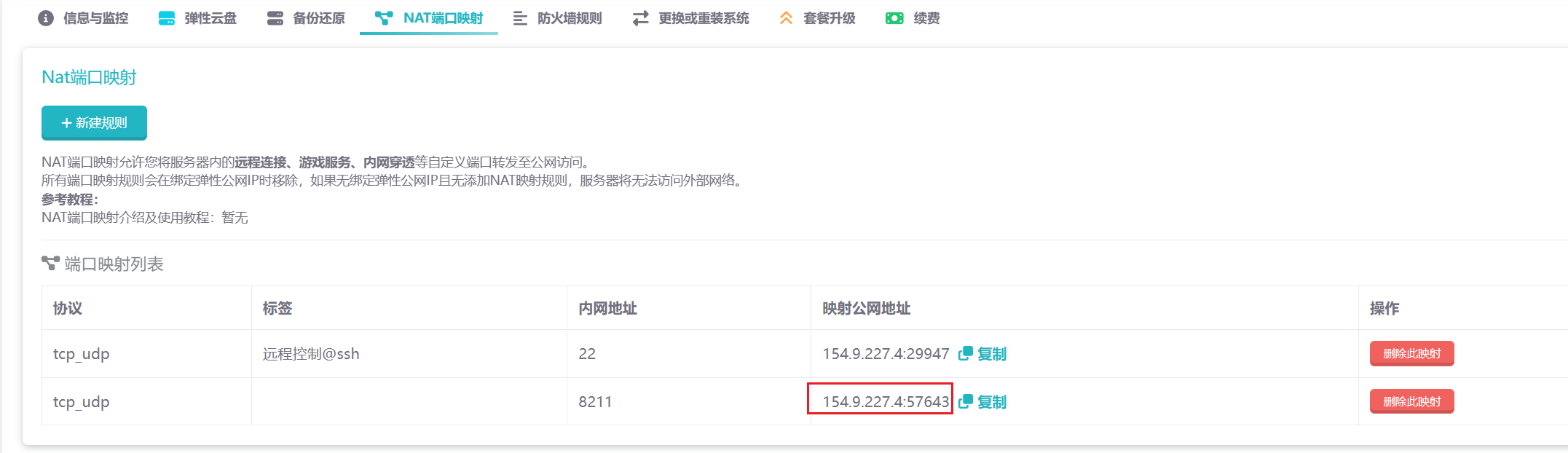Click the network node icon beside NAT端口映射
Viewport: 1568px width, 453px height.
[384, 18]
